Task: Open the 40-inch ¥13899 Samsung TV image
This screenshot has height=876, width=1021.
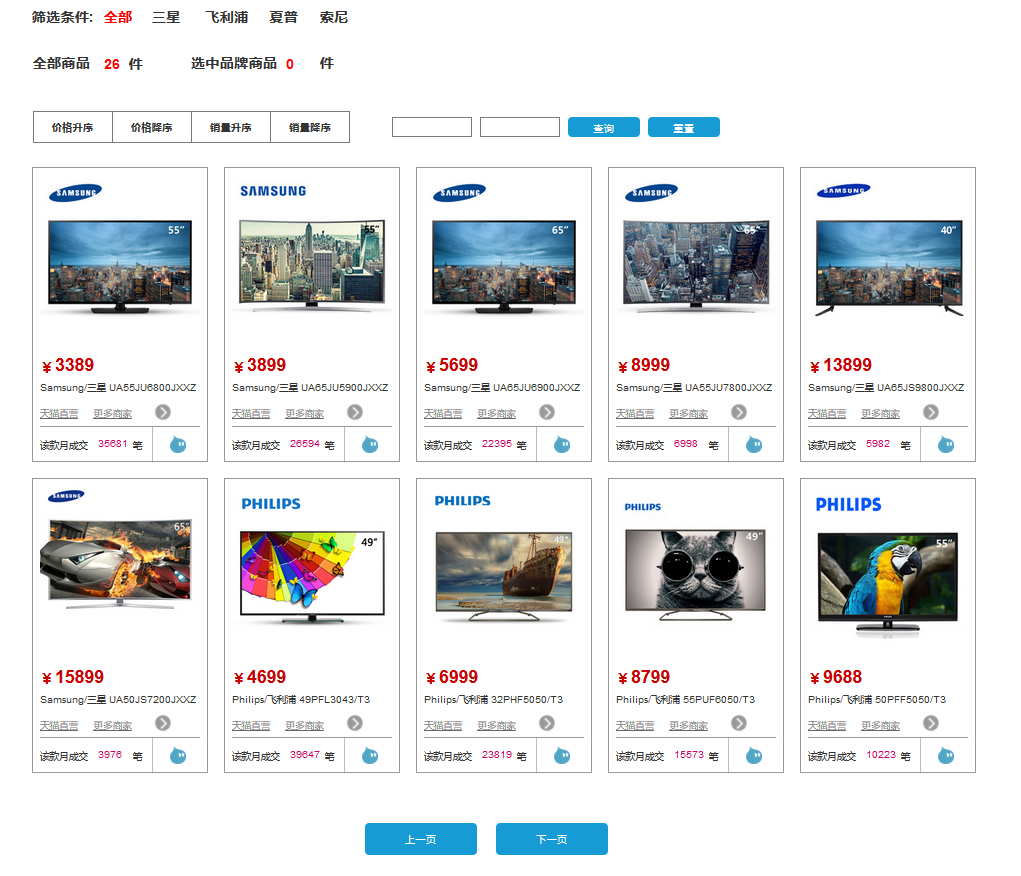Action: click(x=889, y=268)
